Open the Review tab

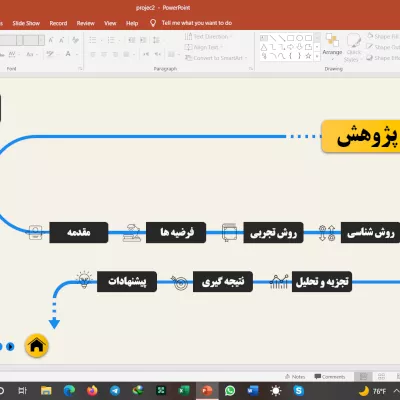pos(86,23)
